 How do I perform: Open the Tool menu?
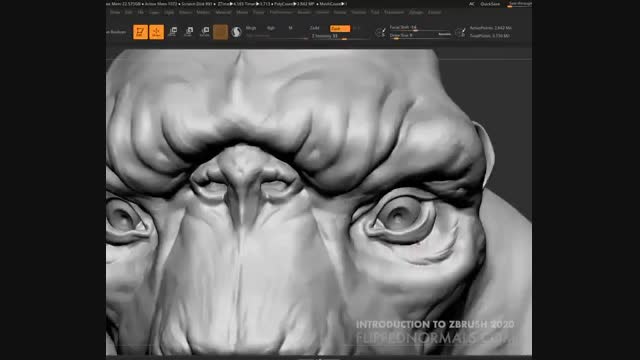(375, 13)
